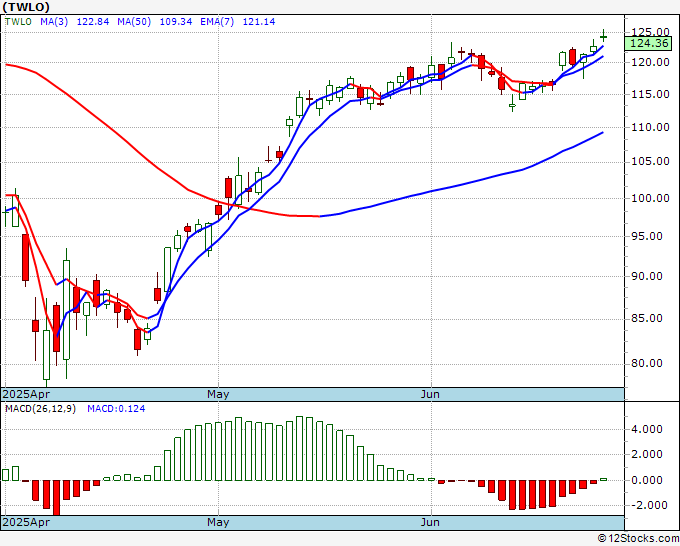Click the 115.00 price axis label
Image resolution: width=680 pixels, height=546 pixels.
pos(651,94)
